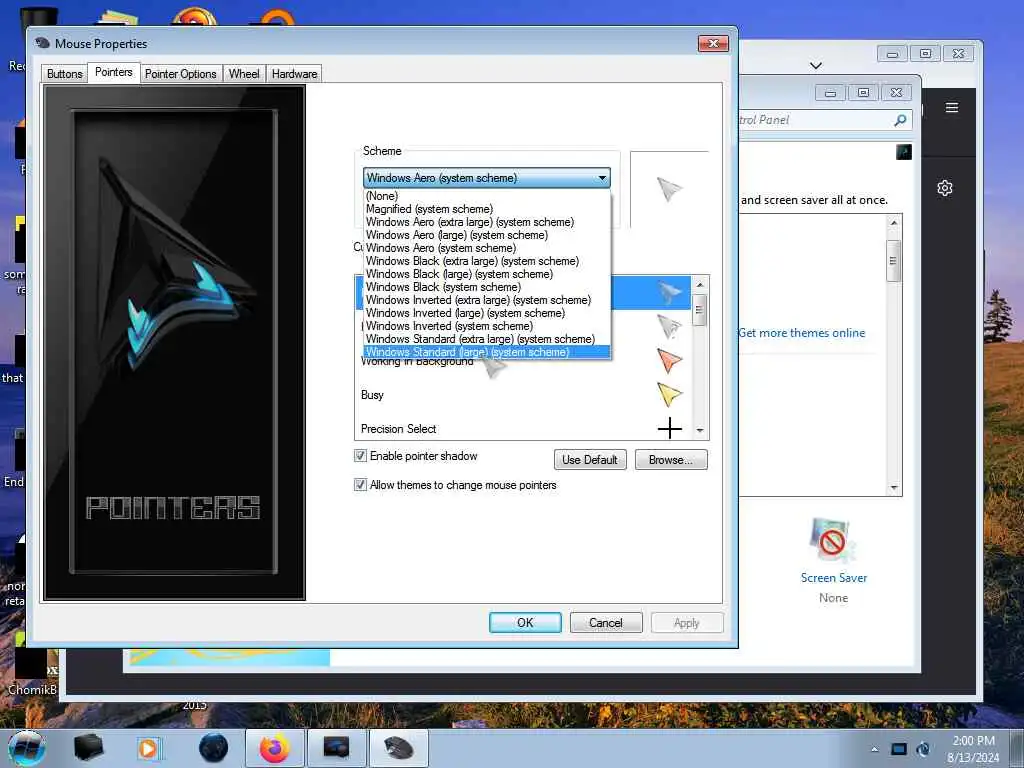The width and height of the screenshot is (1024, 768).
Task: Close the Mouse Properties dialog
Action: pyautogui.click(x=713, y=43)
